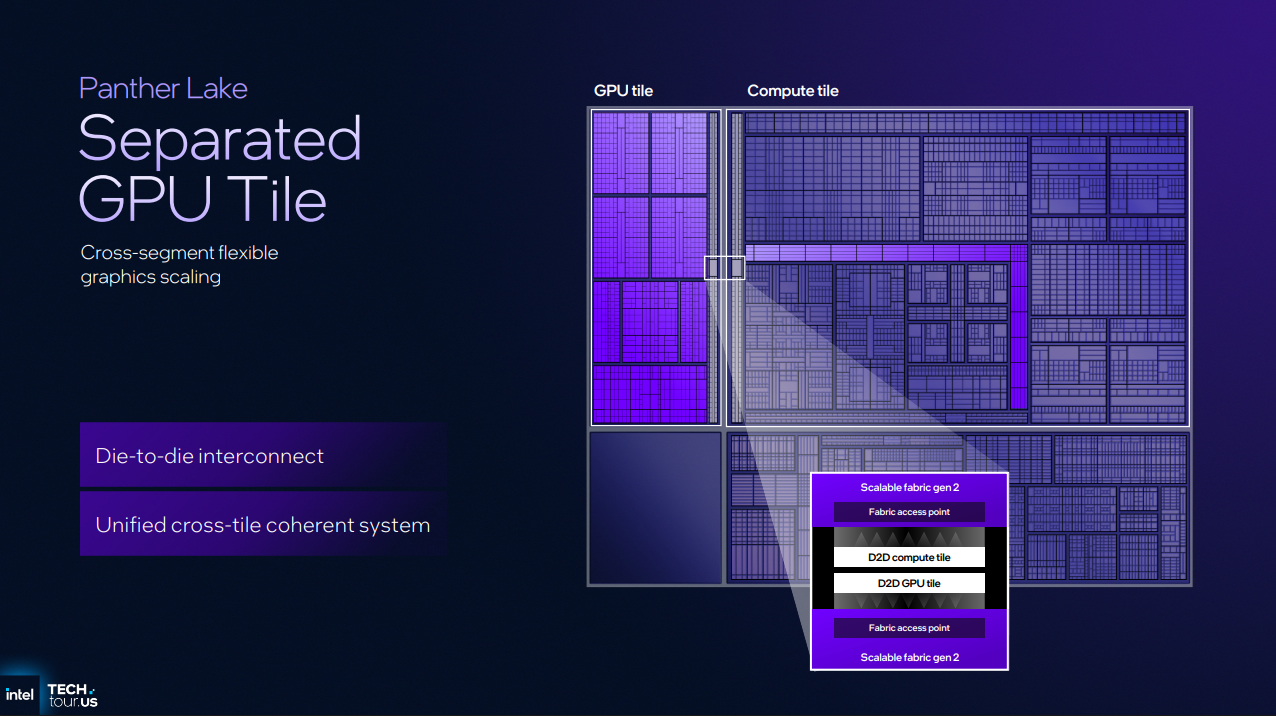Select the Unified cross-tile coherent system box
Screen dimensions: 1276x716
(263, 525)
